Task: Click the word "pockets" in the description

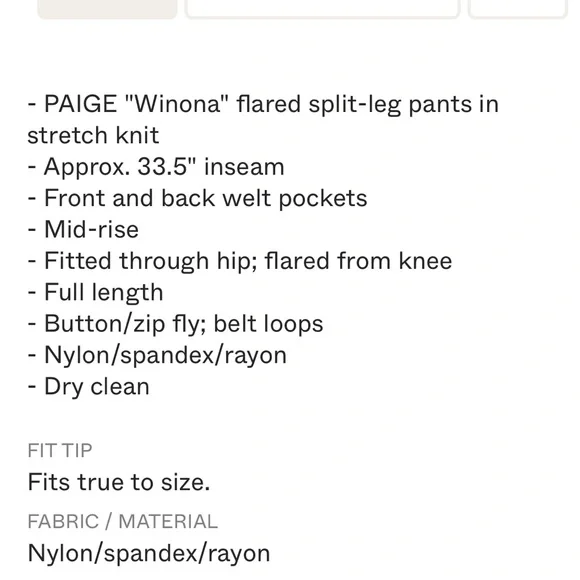Action: (323, 198)
